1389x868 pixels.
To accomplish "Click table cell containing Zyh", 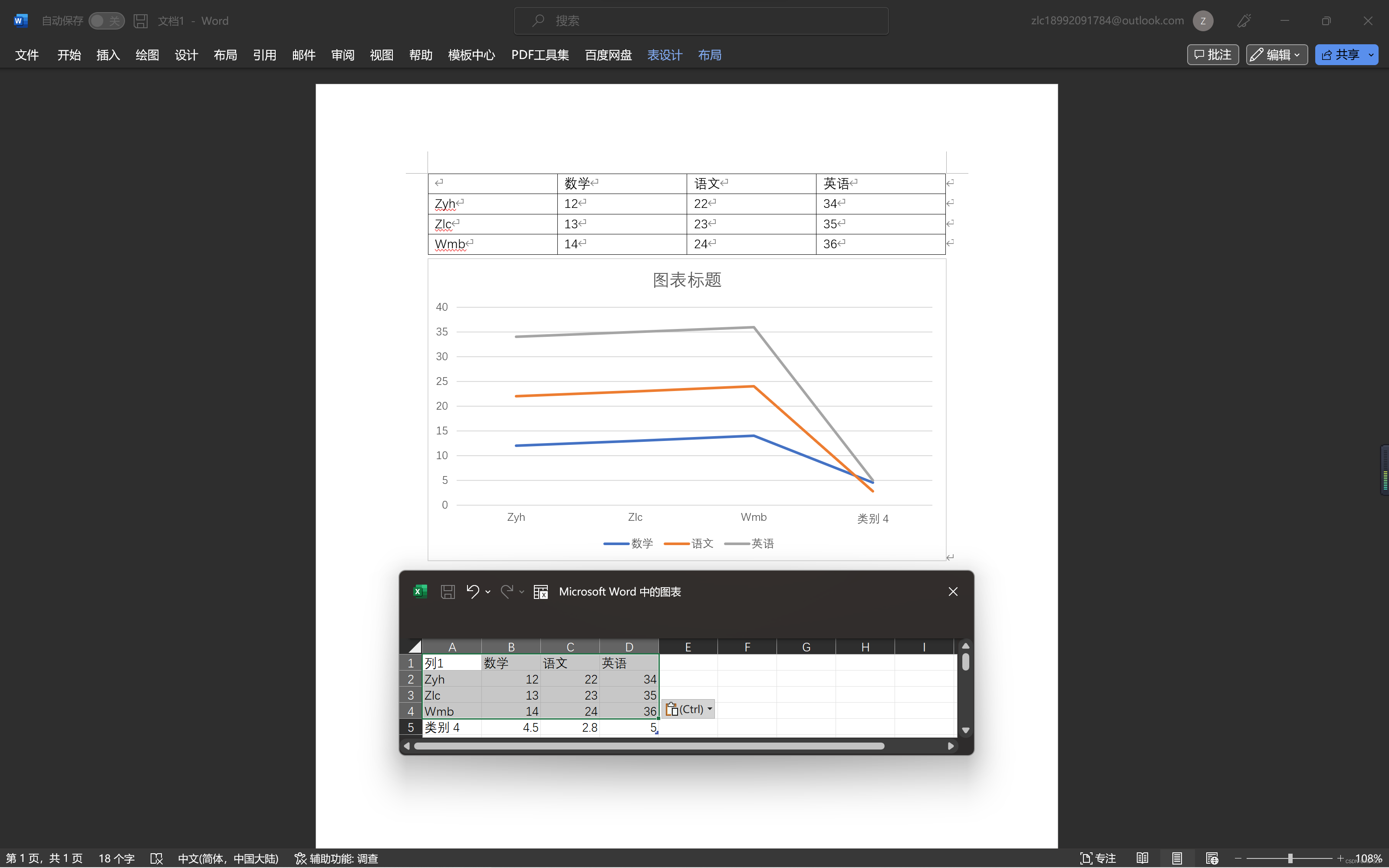I will [493, 204].
